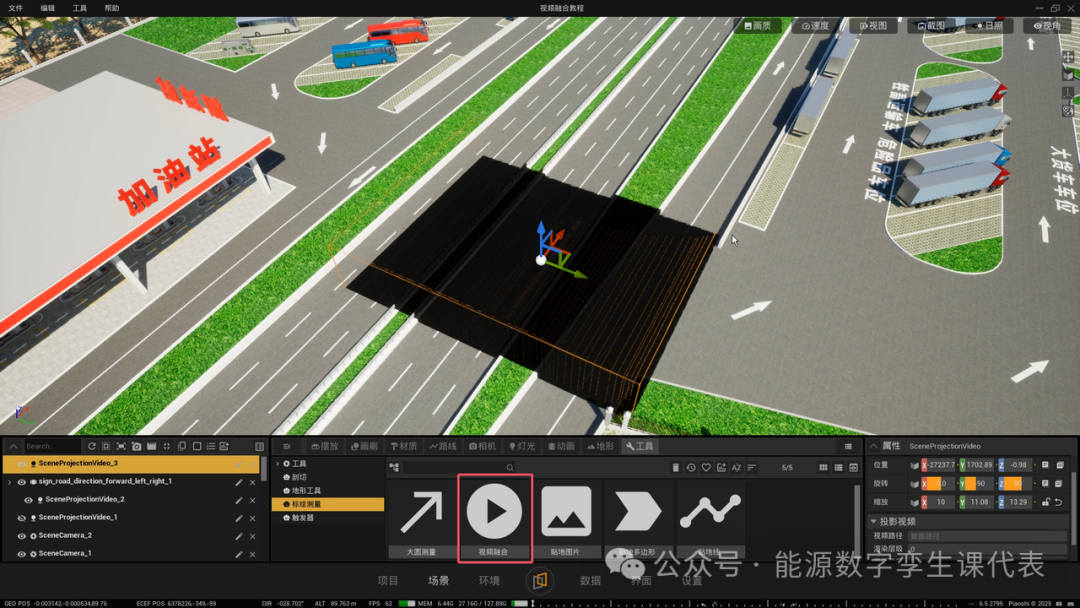Toggle the scale lock icon in 缩放 row

[1046, 502]
